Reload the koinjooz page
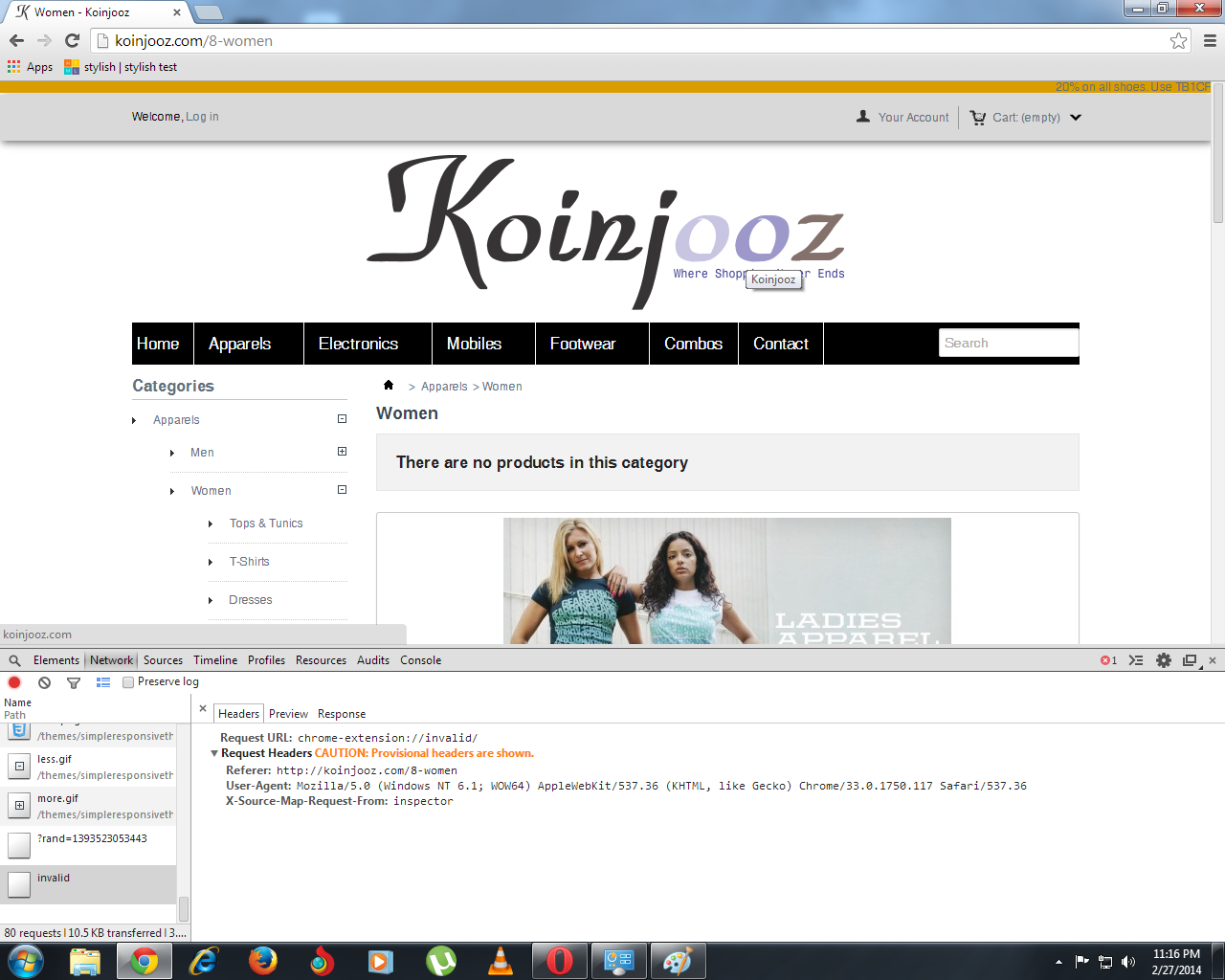Image resolution: width=1225 pixels, height=980 pixels. pos(72,40)
